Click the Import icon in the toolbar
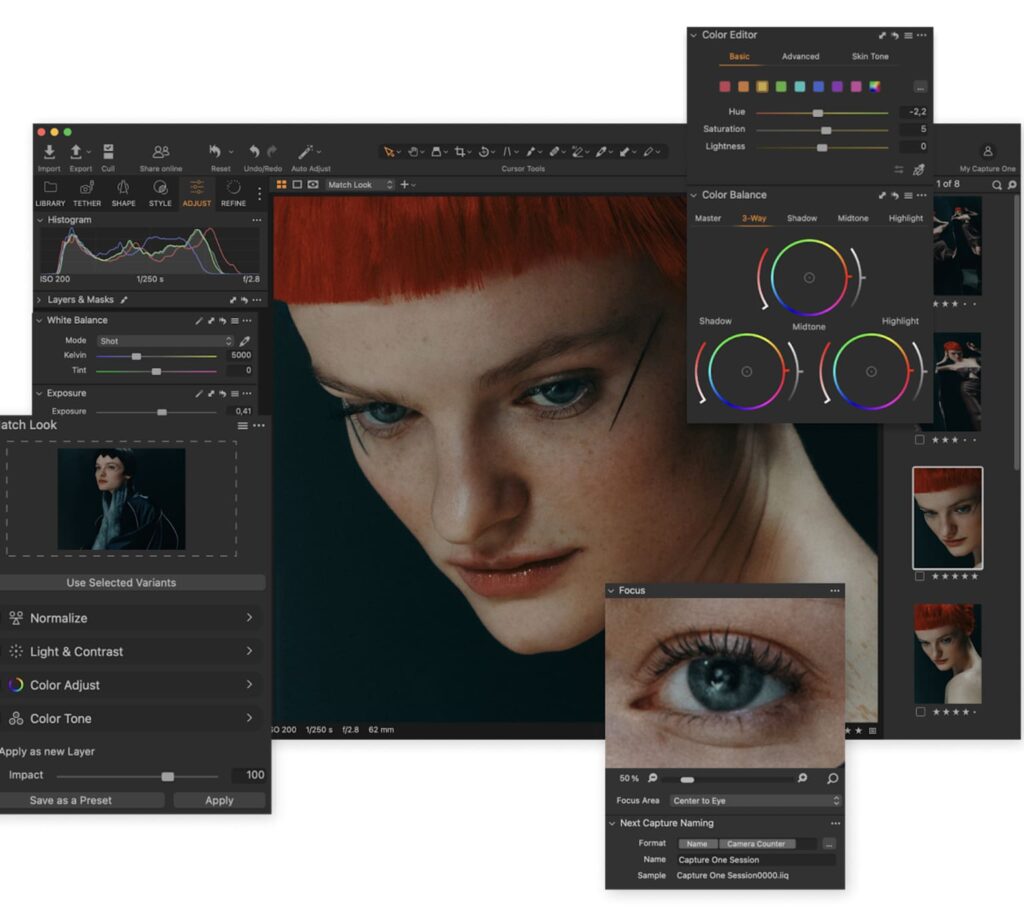 click(49, 152)
